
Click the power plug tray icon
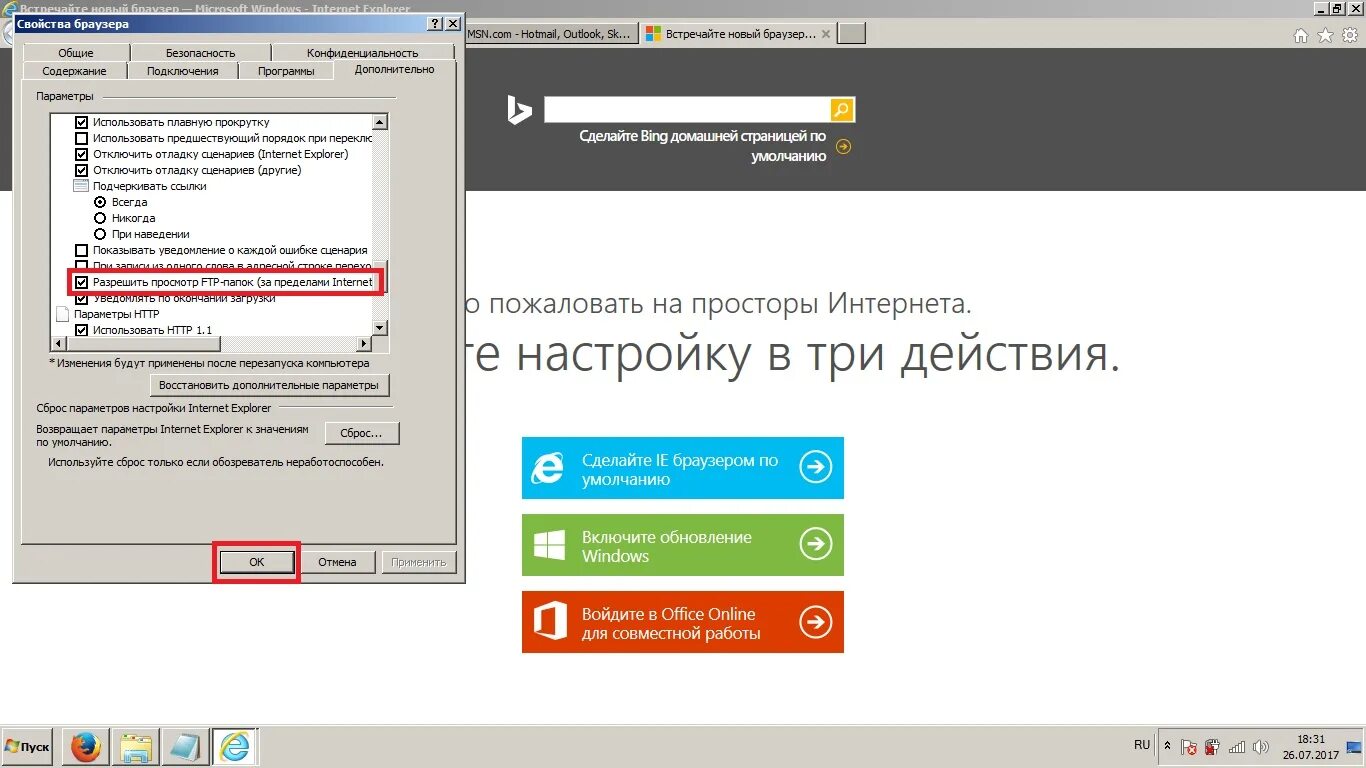pyautogui.click(x=1212, y=747)
